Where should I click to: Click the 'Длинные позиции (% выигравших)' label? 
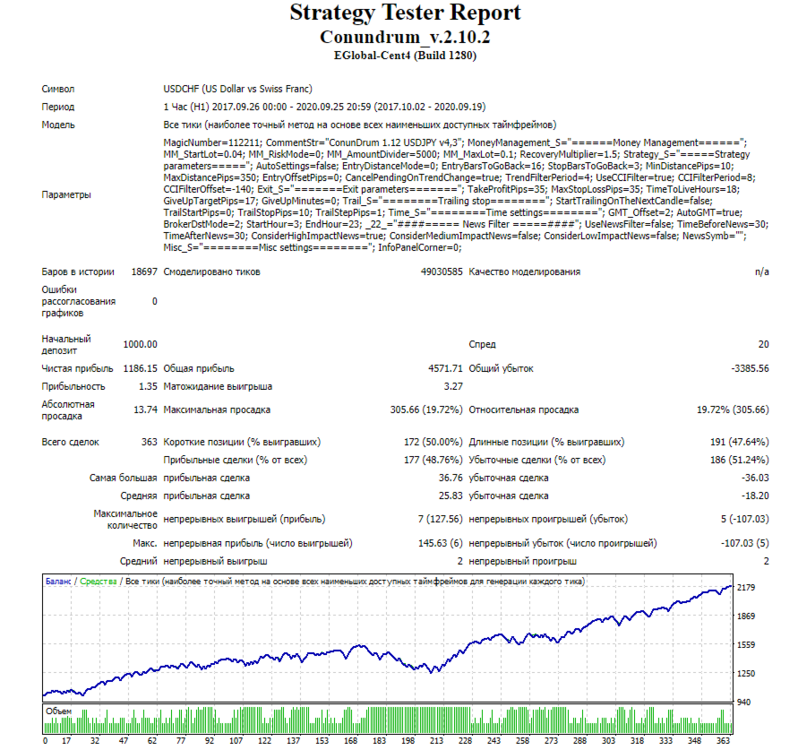547,442
